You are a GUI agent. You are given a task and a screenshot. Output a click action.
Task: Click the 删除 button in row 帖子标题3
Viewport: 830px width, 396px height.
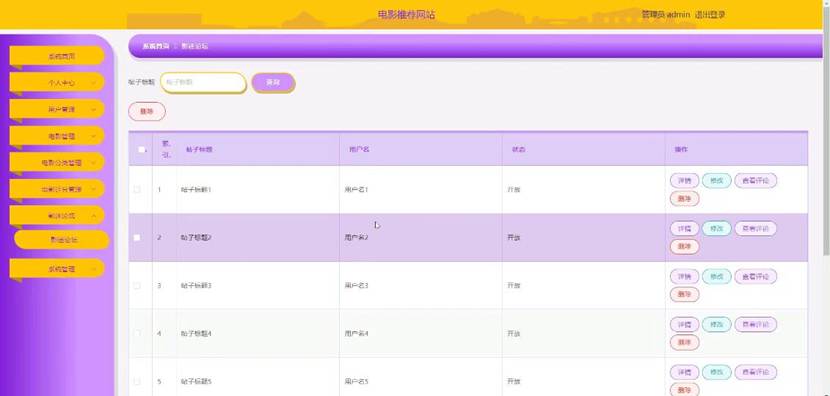(x=684, y=294)
